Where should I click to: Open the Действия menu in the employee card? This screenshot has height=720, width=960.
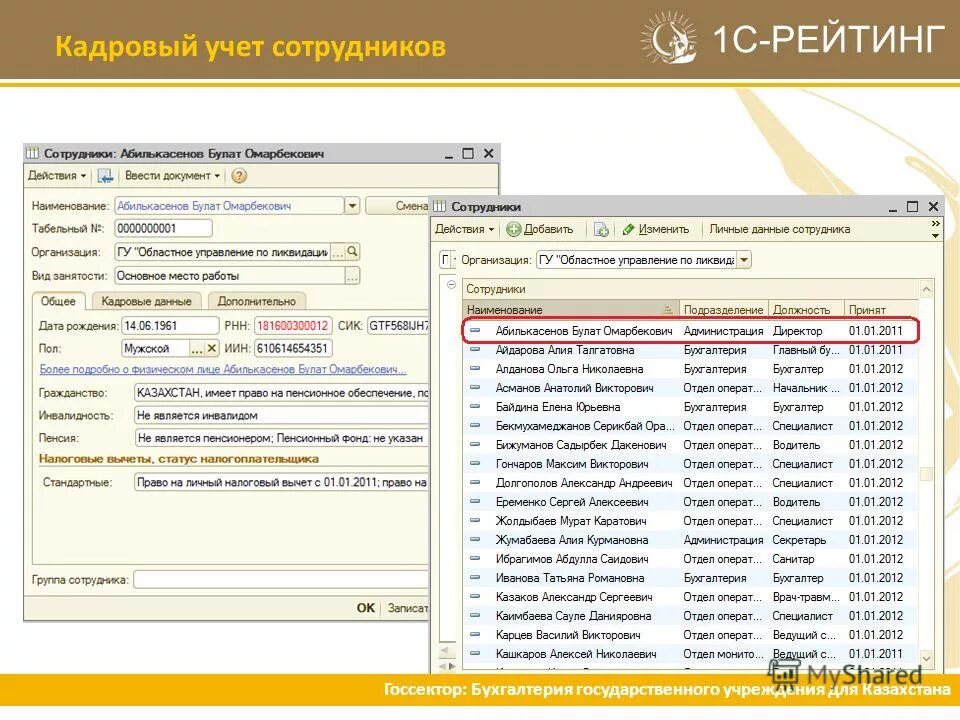coord(57,176)
